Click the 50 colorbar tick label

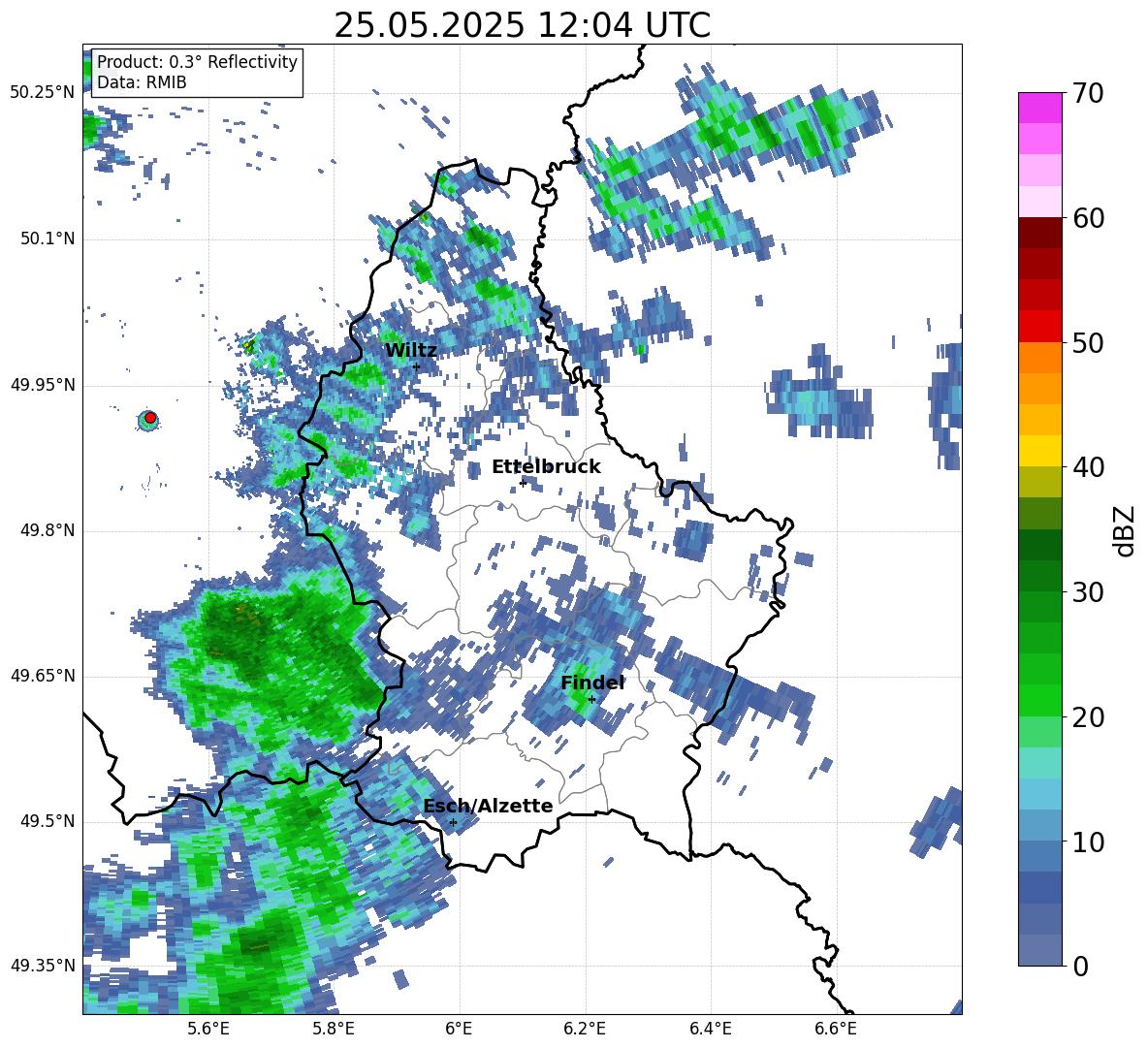pyautogui.click(x=1089, y=343)
